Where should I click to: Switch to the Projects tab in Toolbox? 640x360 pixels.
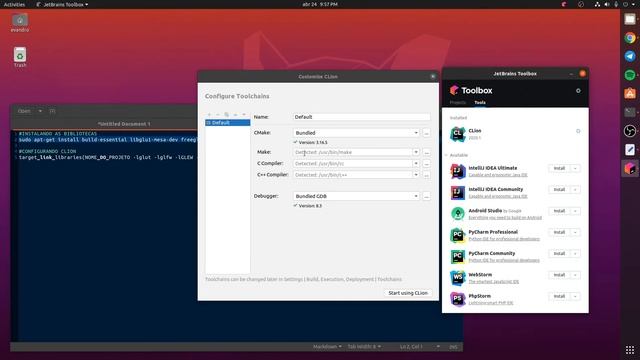point(458,102)
